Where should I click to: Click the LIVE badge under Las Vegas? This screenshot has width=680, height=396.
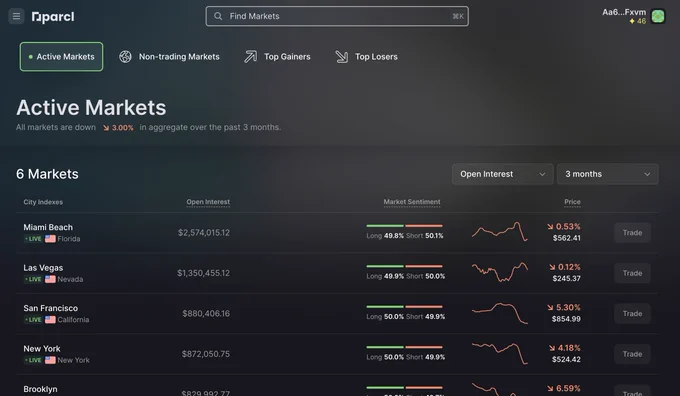pyautogui.click(x=33, y=279)
